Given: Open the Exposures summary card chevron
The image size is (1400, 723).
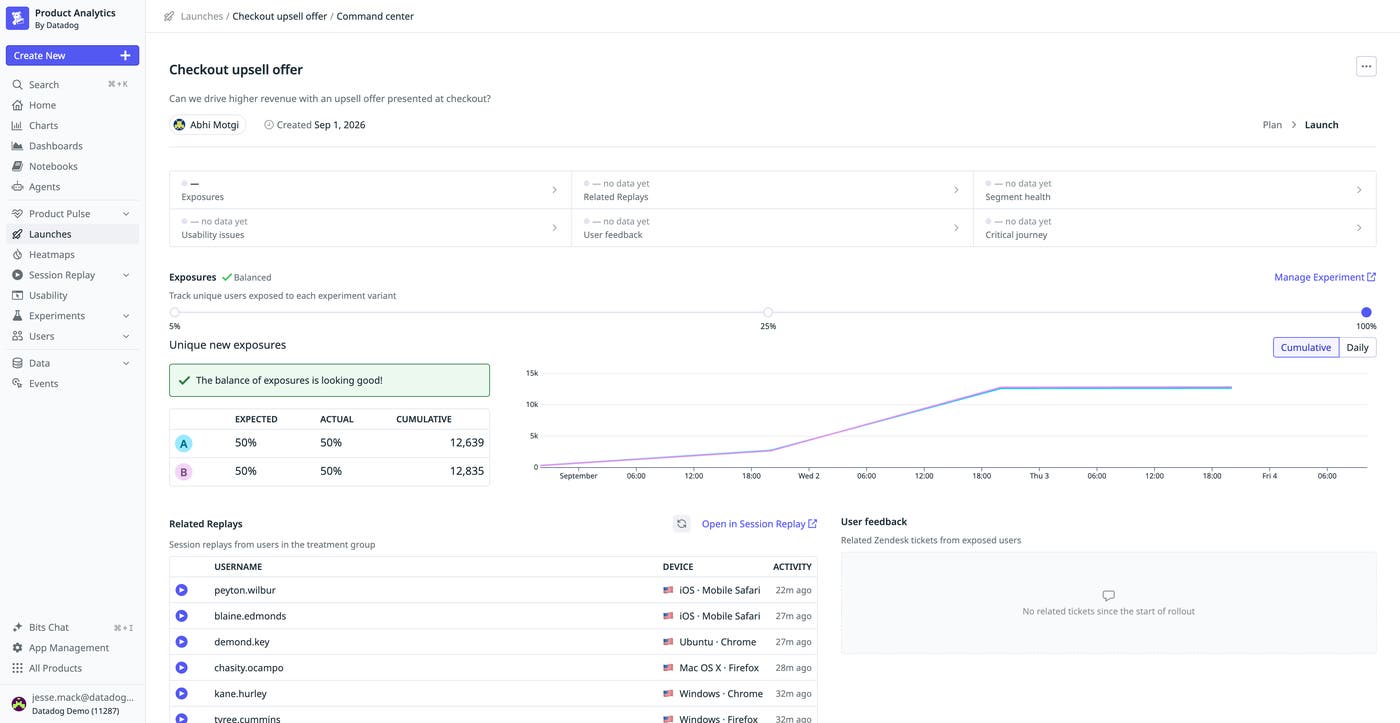Looking at the screenshot, I should point(555,190).
